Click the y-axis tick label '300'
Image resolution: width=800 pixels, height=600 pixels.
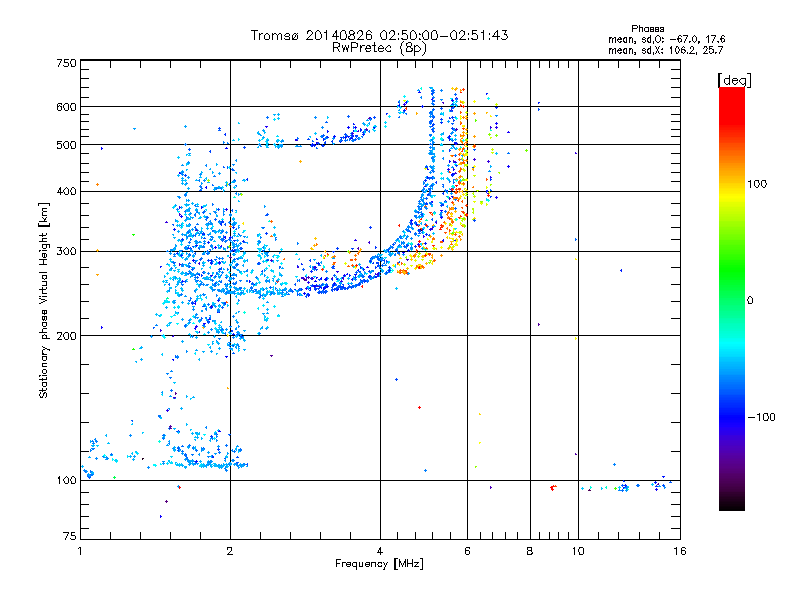pos(66,252)
